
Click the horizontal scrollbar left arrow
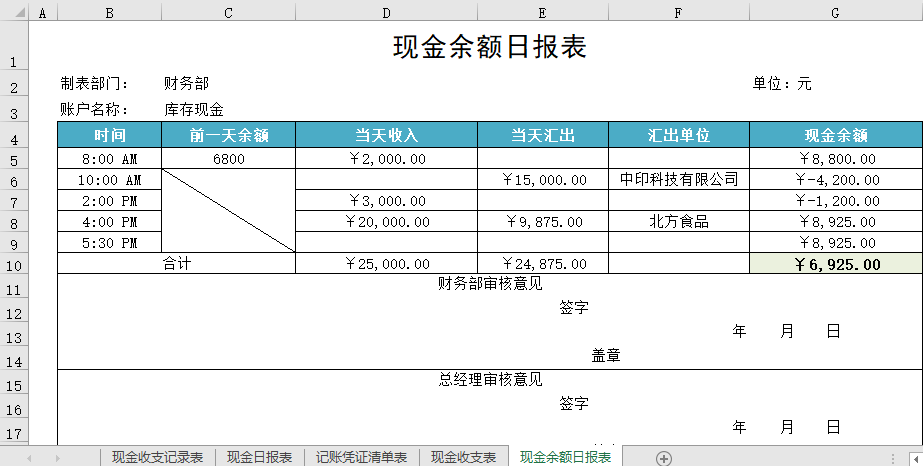(891, 457)
